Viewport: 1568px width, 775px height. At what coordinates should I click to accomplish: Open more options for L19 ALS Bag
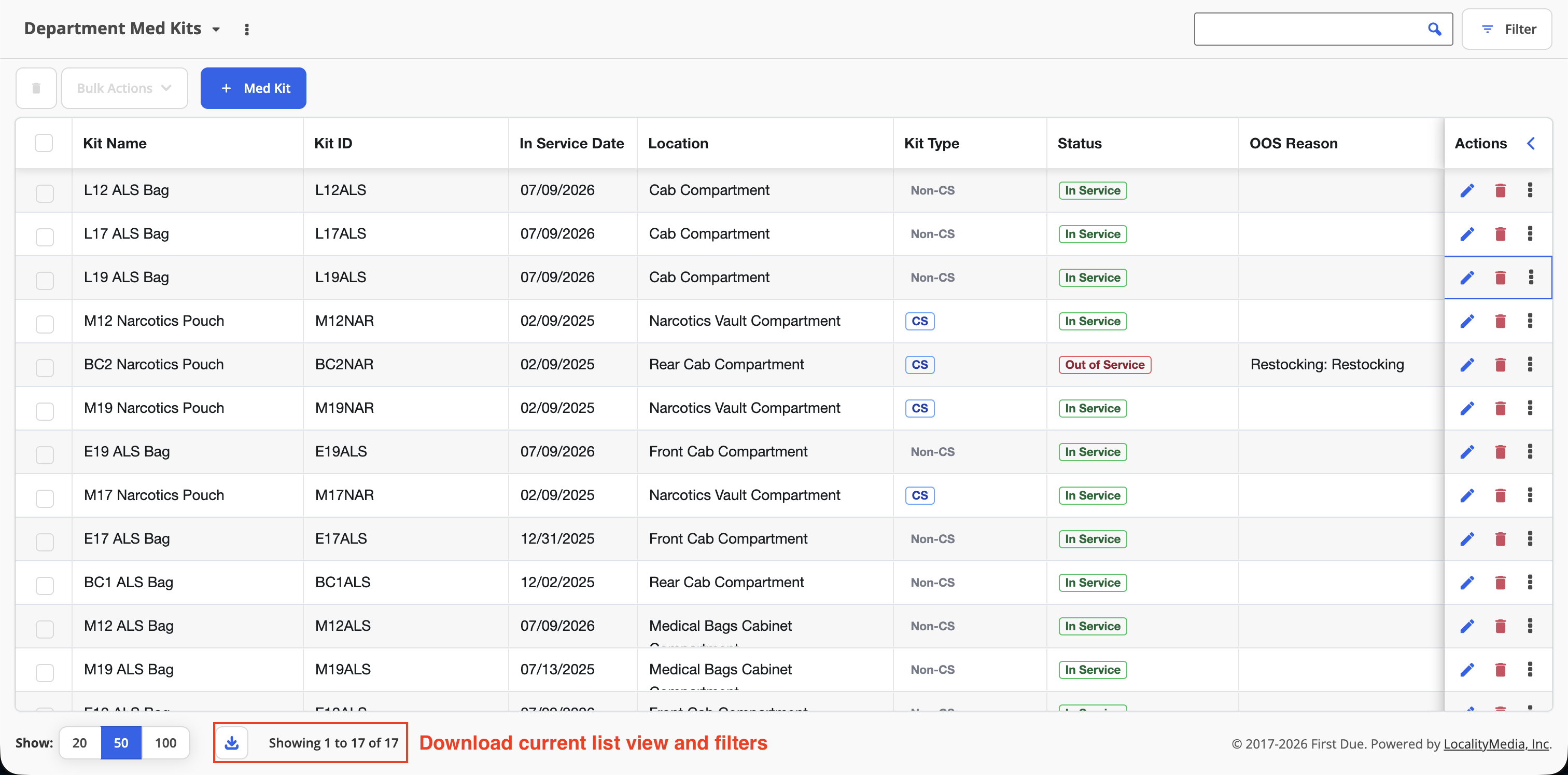click(x=1531, y=277)
